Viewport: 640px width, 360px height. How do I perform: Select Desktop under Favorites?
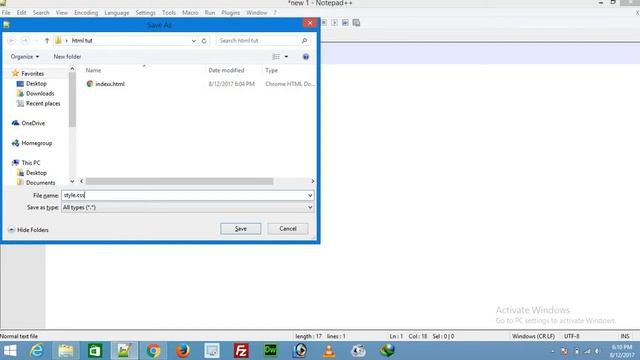[36, 83]
